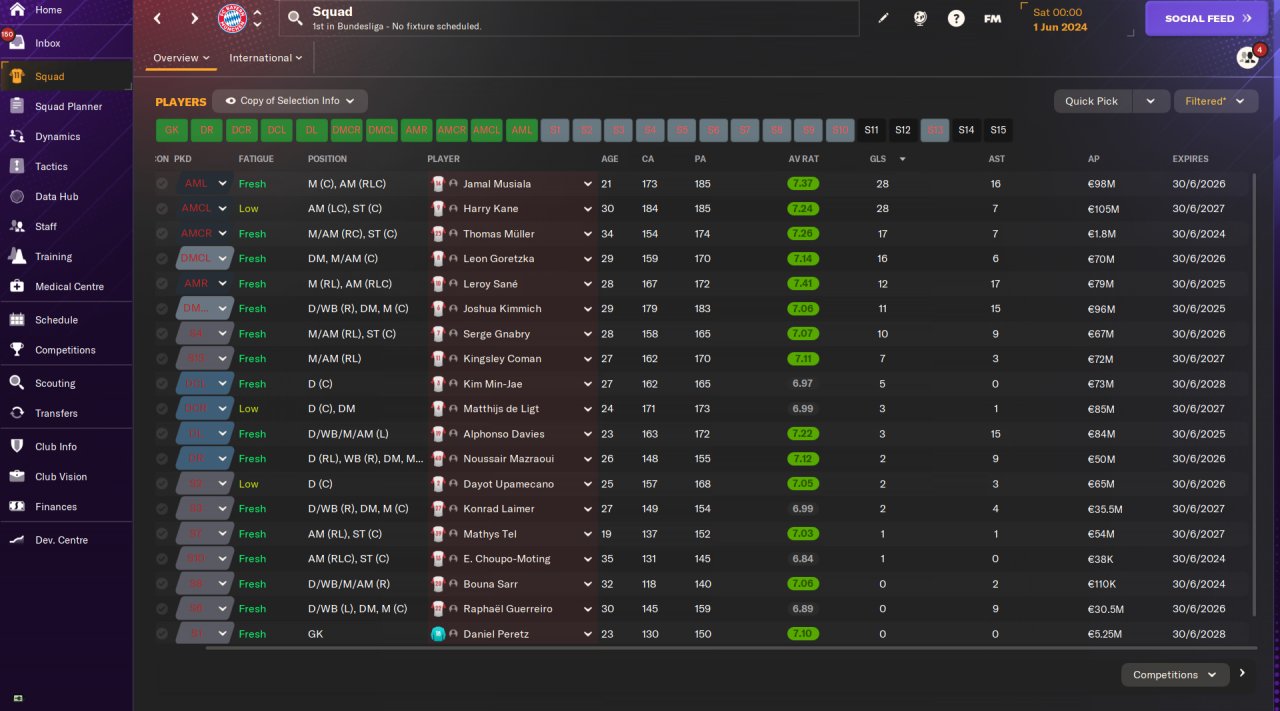Viewport: 1280px width, 711px height.
Task: Open the Overview tab menu
Action: (181, 58)
